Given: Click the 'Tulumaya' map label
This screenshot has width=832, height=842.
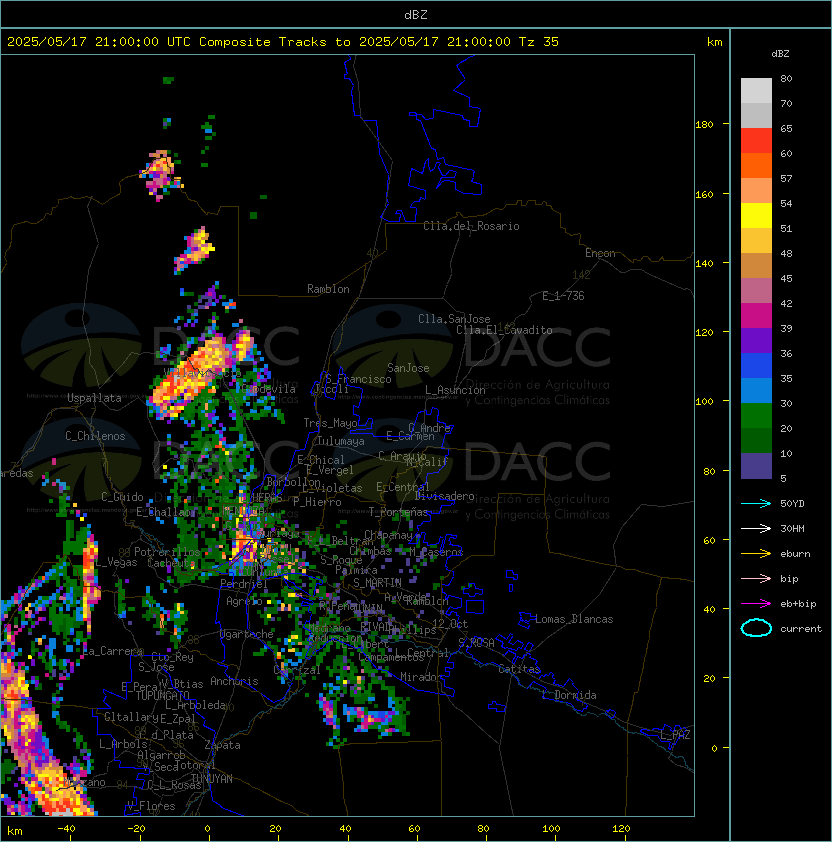Looking at the screenshot, I should (x=341, y=441).
